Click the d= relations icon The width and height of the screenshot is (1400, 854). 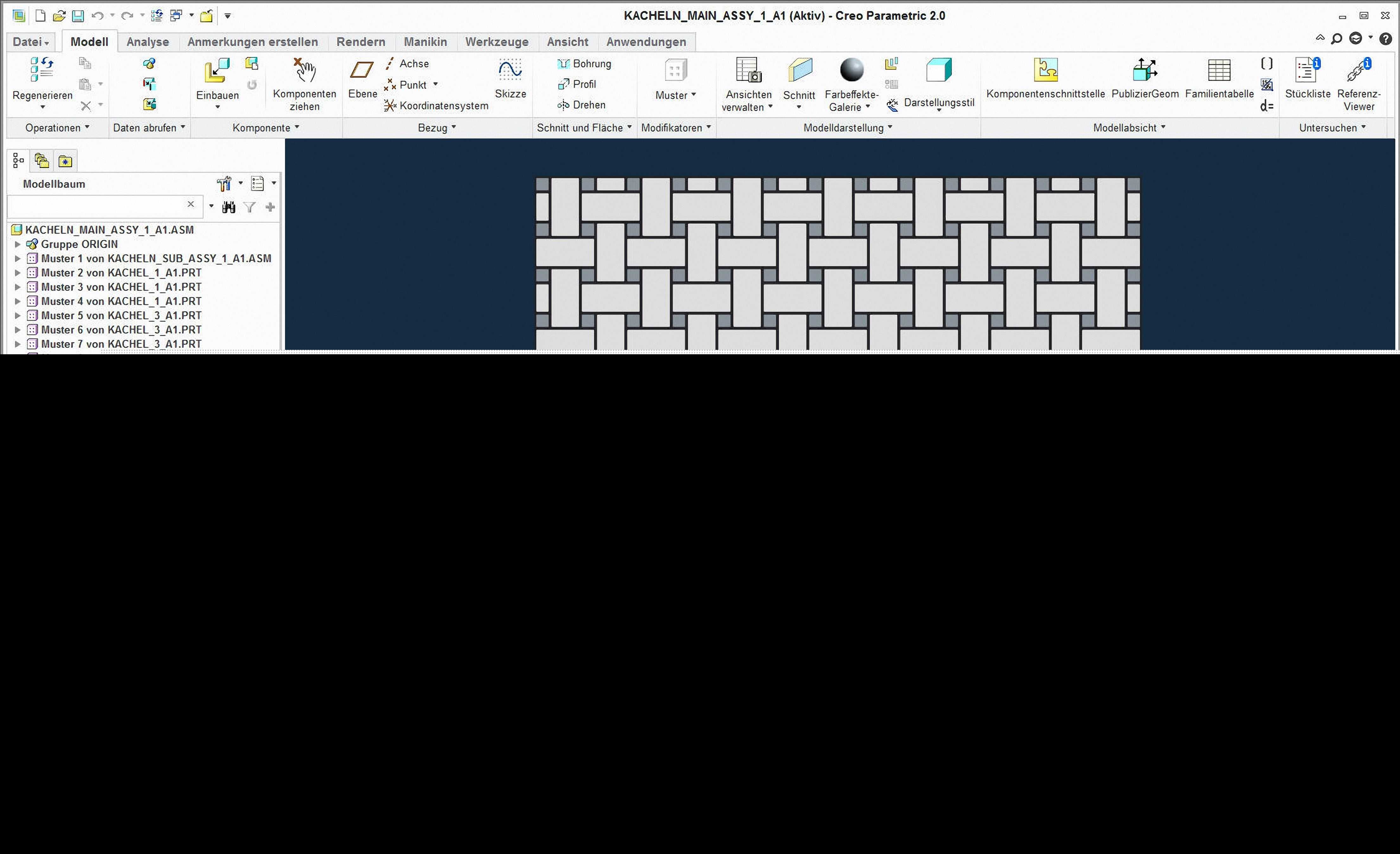pos(1266,106)
